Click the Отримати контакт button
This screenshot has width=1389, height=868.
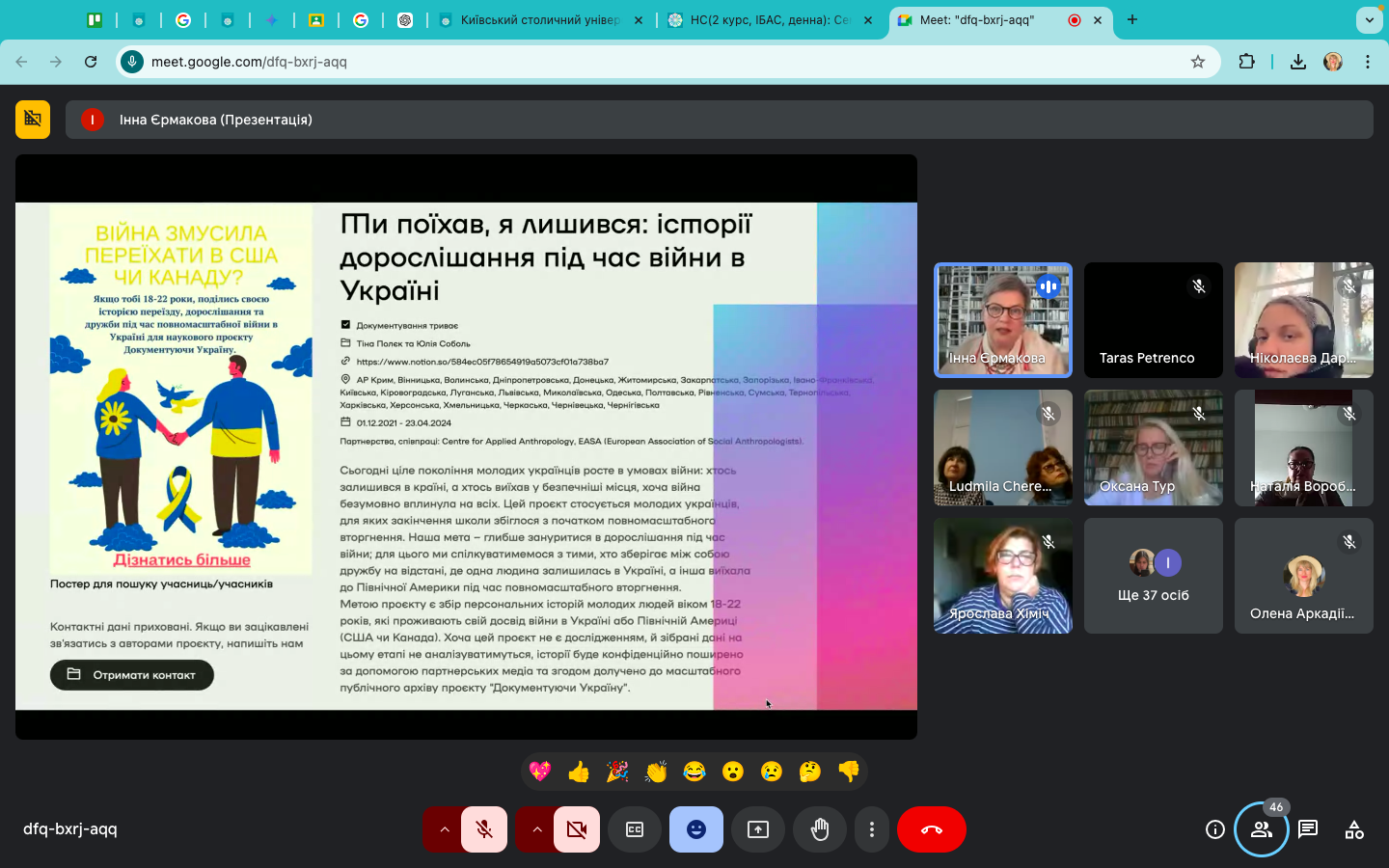132,675
